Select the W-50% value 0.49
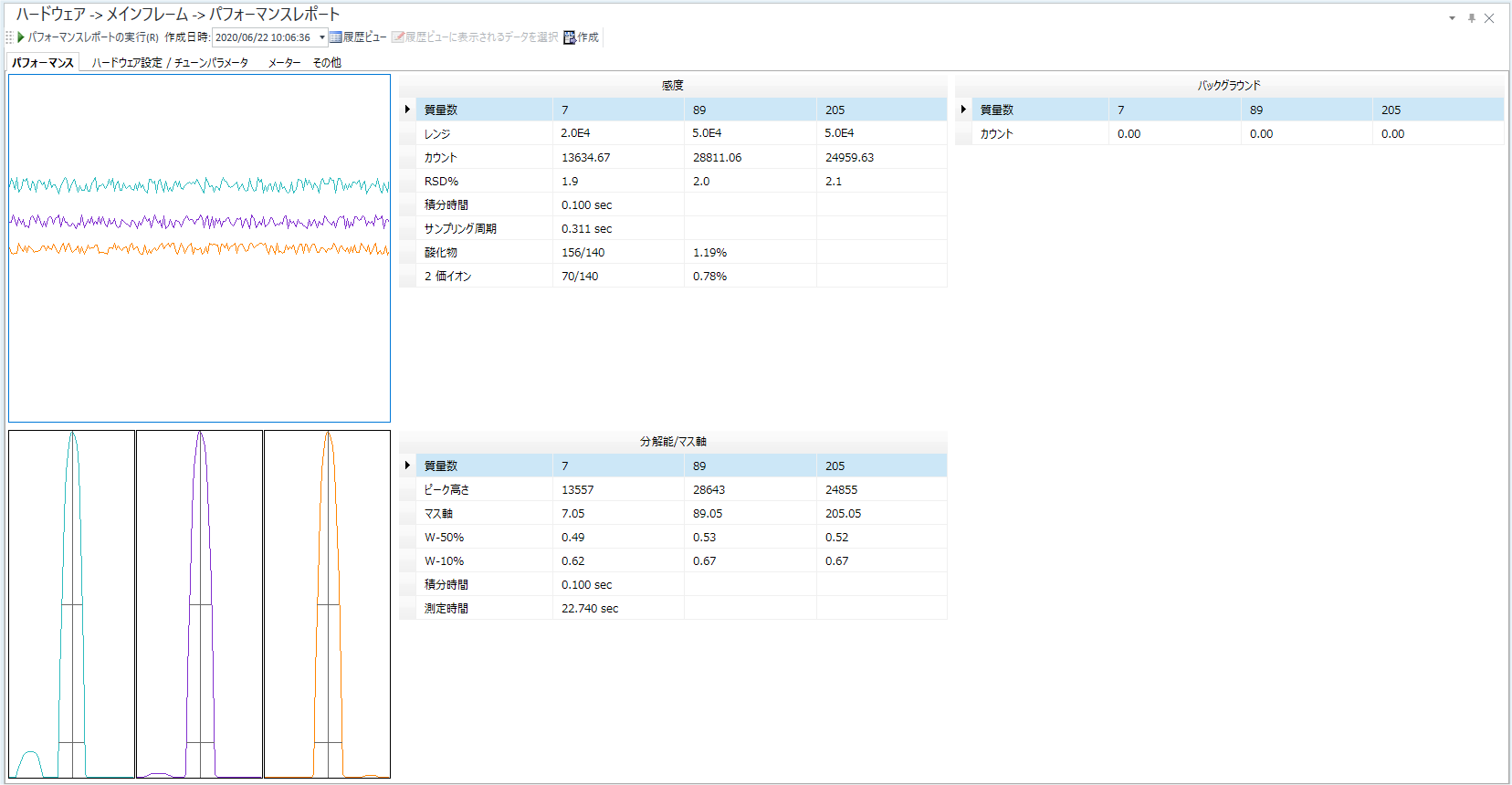The width and height of the screenshot is (1512, 785). click(x=618, y=537)
